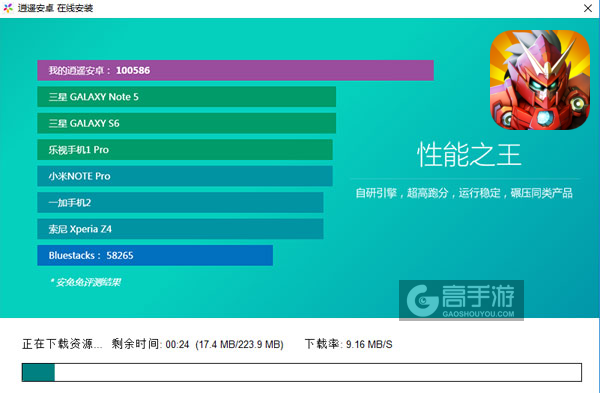This screenshot has height=393, width=600.
Task: Select the 乐视手机1 Pro bar
Action: [185, 150]
